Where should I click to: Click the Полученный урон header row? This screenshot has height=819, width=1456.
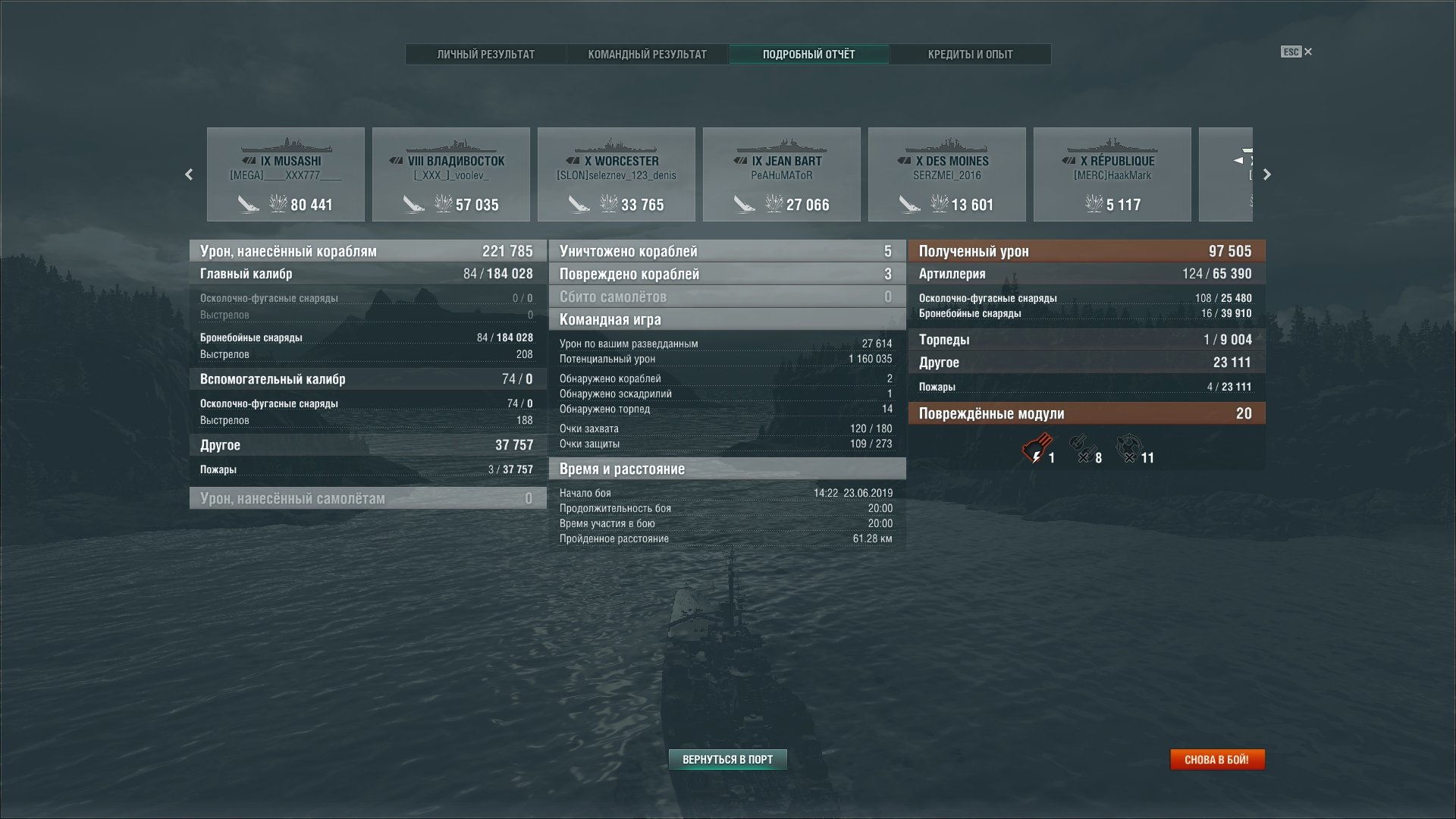1086,251
